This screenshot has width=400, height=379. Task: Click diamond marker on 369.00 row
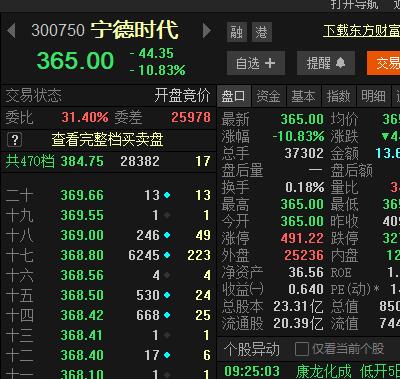pos(167,235)
